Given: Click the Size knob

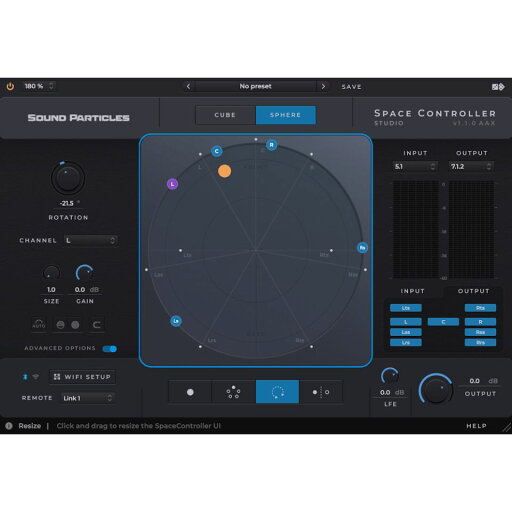Looking at the screenshot, I should click(51, 273).
